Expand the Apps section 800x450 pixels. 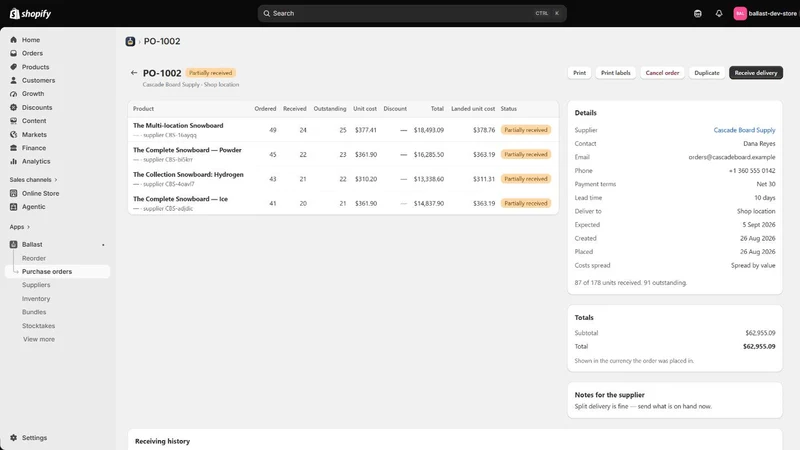[19, 227]
